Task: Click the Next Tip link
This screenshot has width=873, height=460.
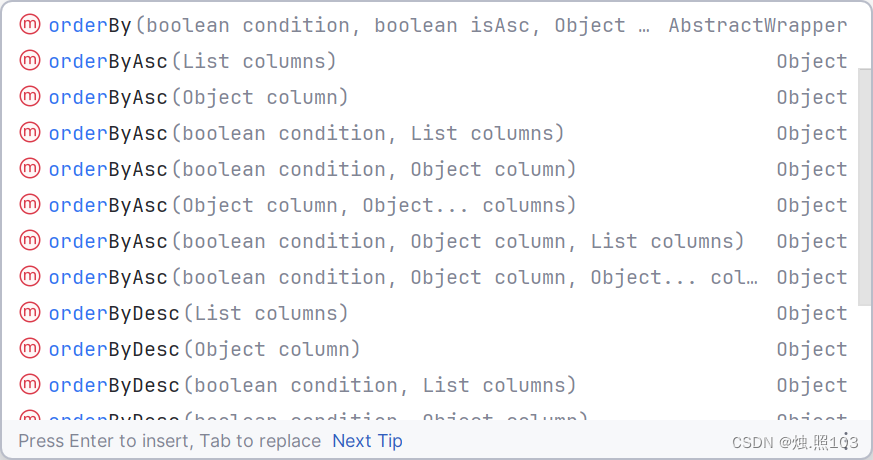Action: click(367, 441)
